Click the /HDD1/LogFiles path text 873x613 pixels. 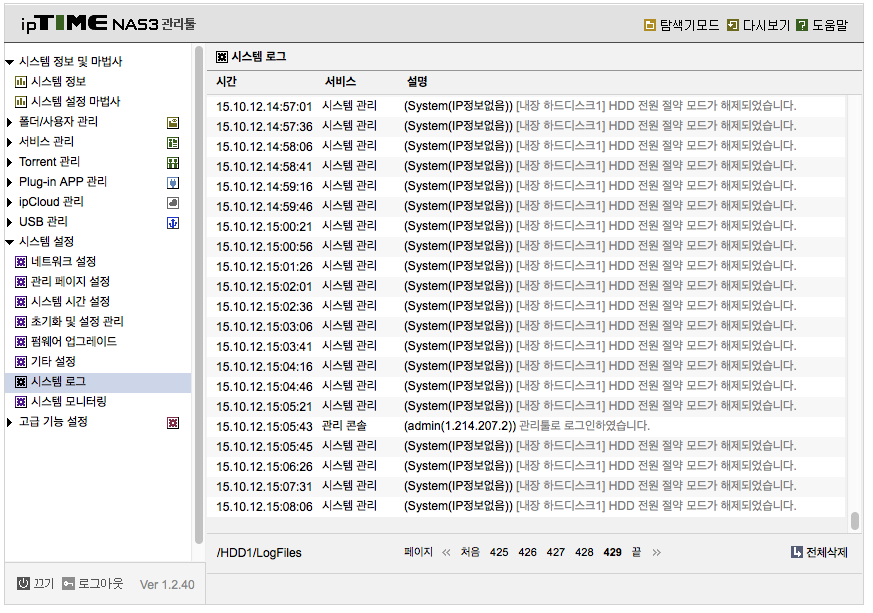point(259,553)
